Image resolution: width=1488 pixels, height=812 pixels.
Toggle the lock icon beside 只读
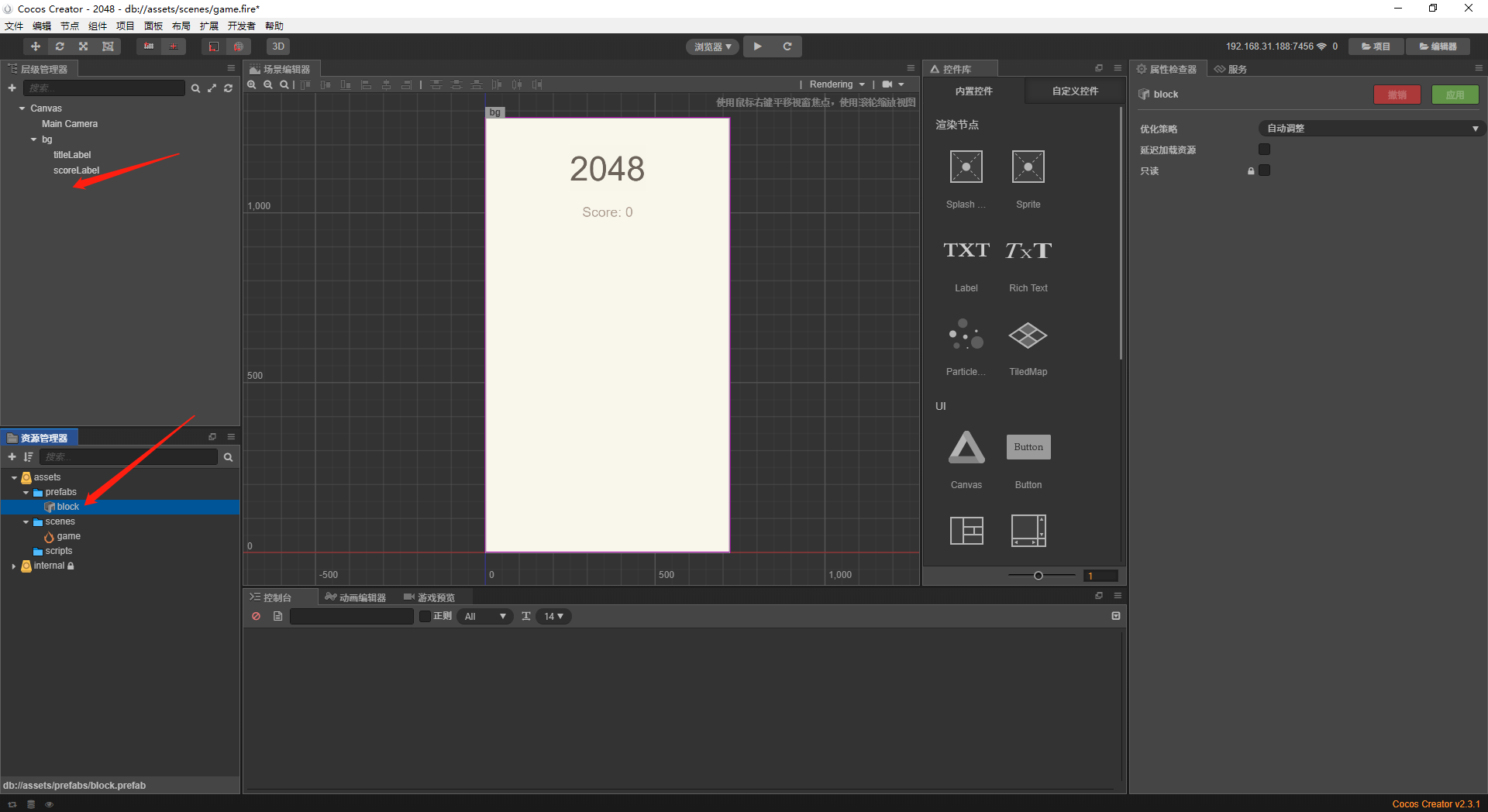tap(1250, 170)
